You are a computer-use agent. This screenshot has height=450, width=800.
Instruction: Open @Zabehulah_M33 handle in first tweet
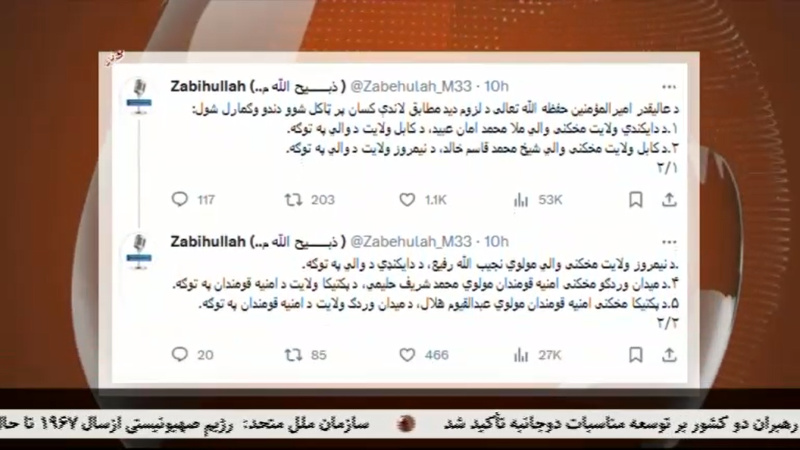point(411,86)
